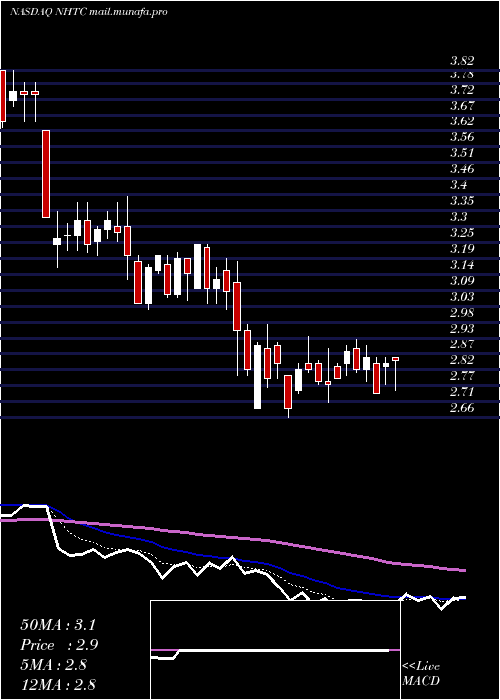Click the 3.19 price axis label
500x700 pixels.
(462, 249)
